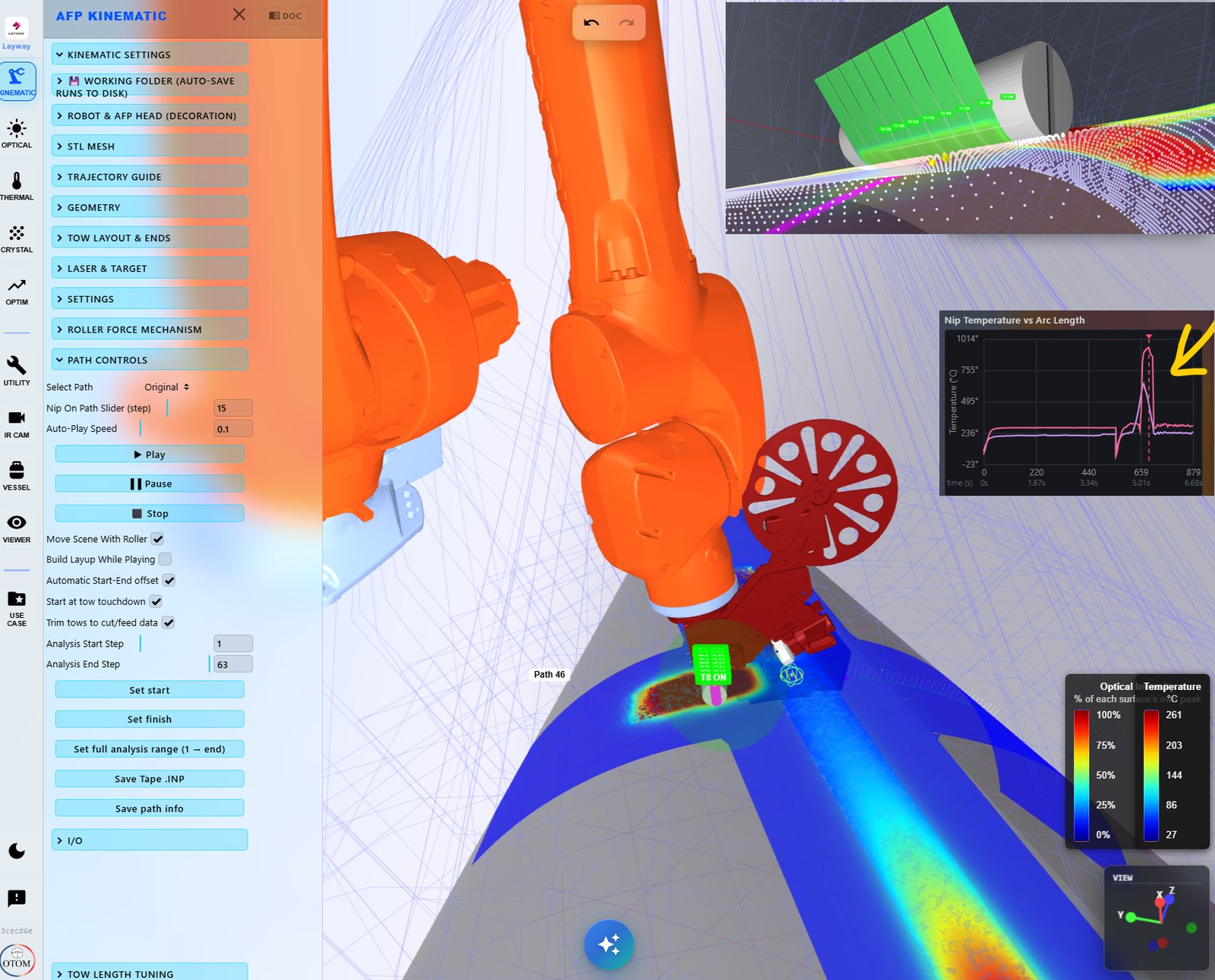
Task: Open the Thermal module icon
Action: point(17,186)
